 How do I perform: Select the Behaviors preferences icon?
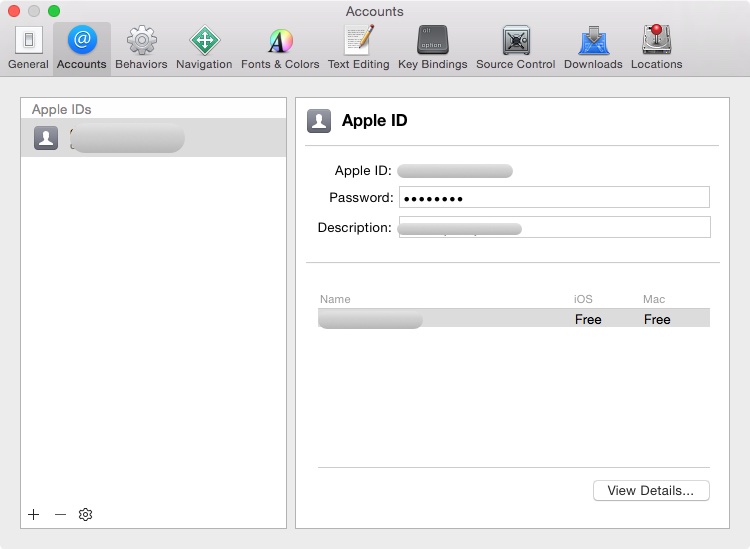(141, 48)
